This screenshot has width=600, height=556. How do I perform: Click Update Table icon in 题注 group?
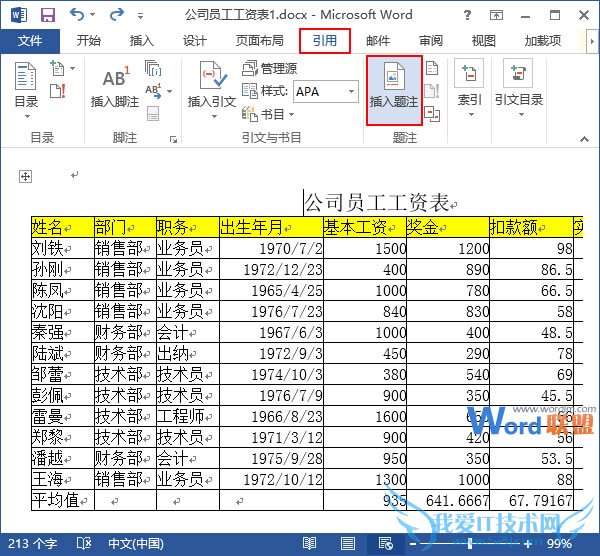432,91
